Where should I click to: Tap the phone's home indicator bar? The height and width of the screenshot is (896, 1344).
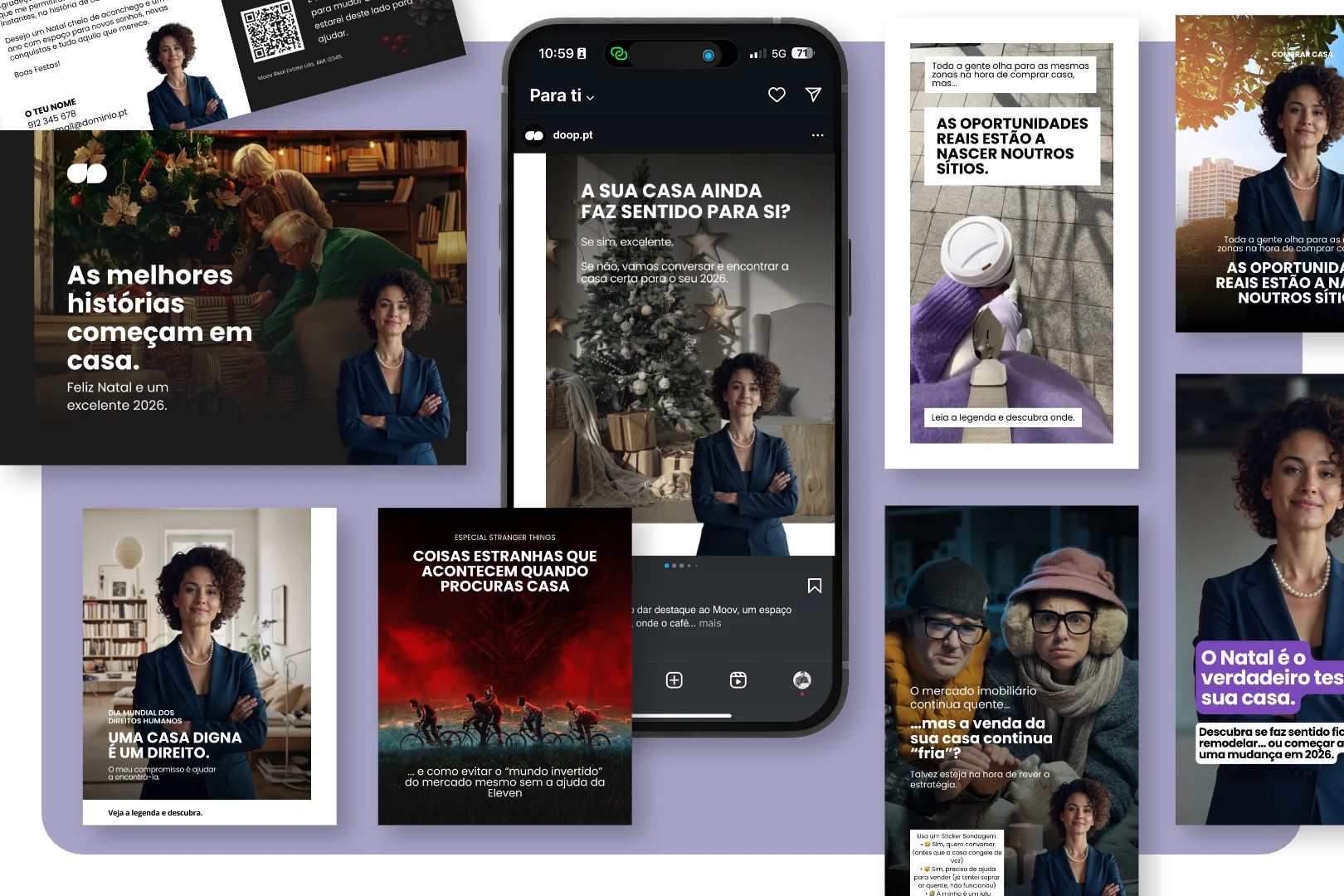click(x=682, y=715)
